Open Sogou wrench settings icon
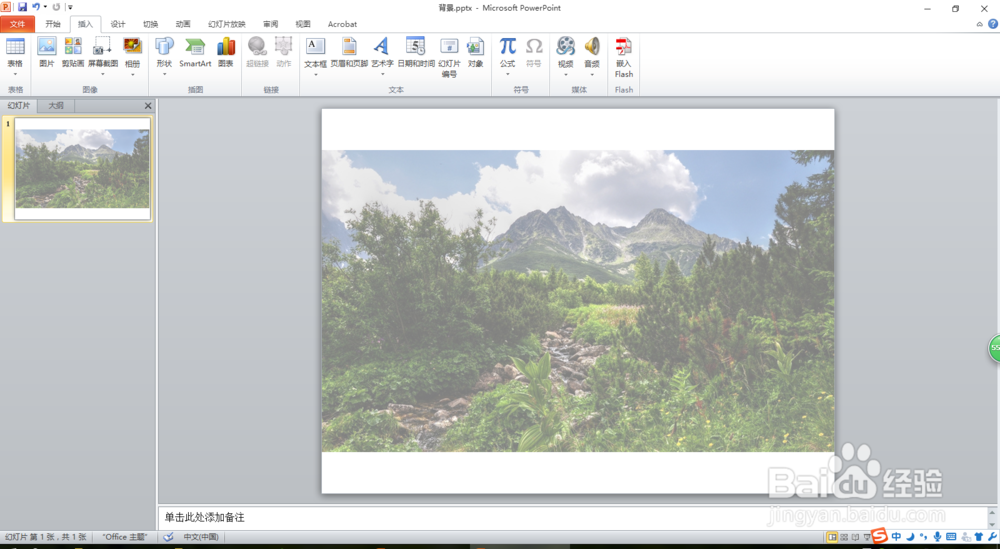The height and width of the screenshot is (549, 1000). [x=992, y=537]
